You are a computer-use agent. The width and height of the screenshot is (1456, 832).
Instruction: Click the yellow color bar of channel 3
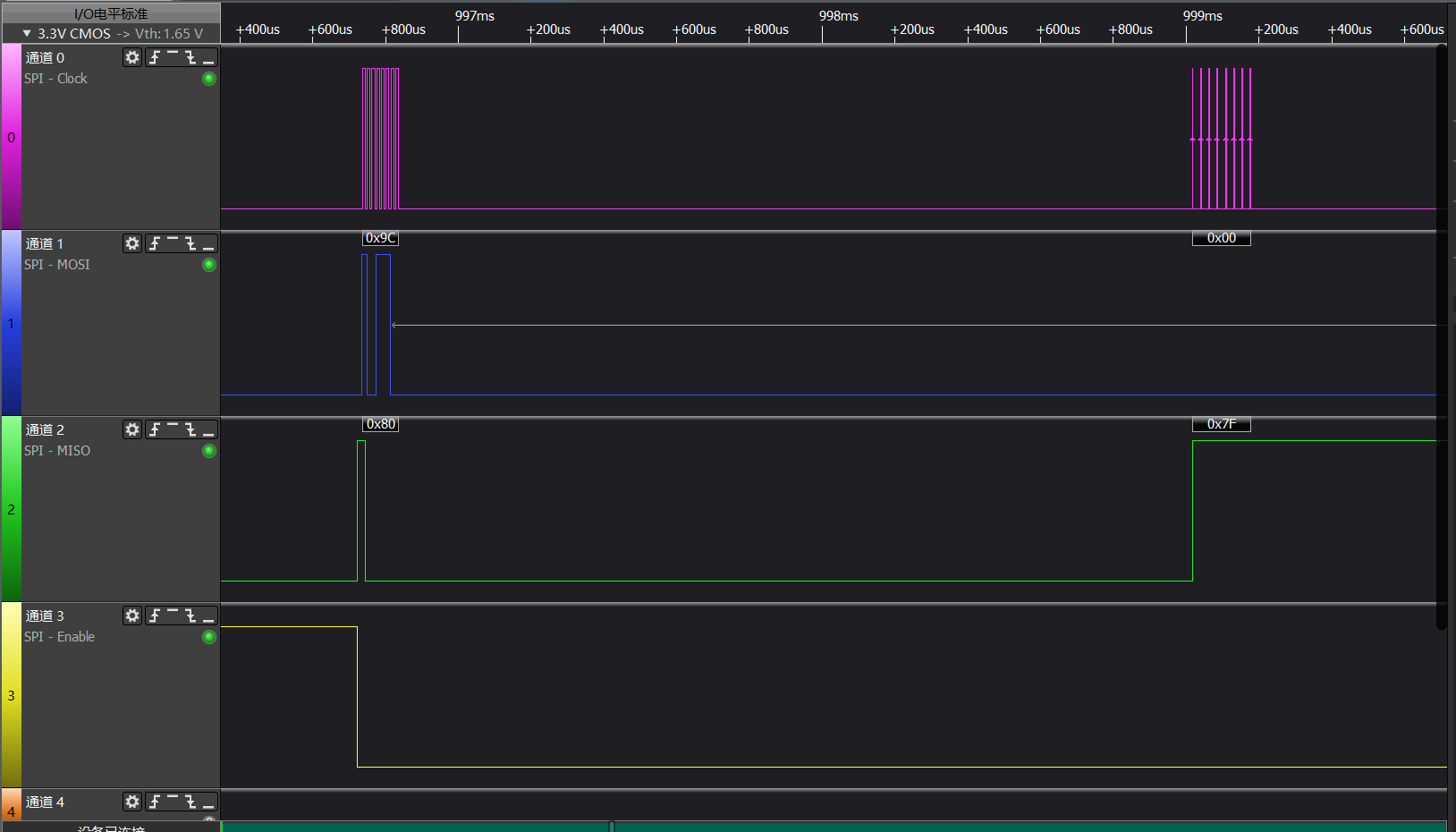pyautogui.click(x=11, y=695)
